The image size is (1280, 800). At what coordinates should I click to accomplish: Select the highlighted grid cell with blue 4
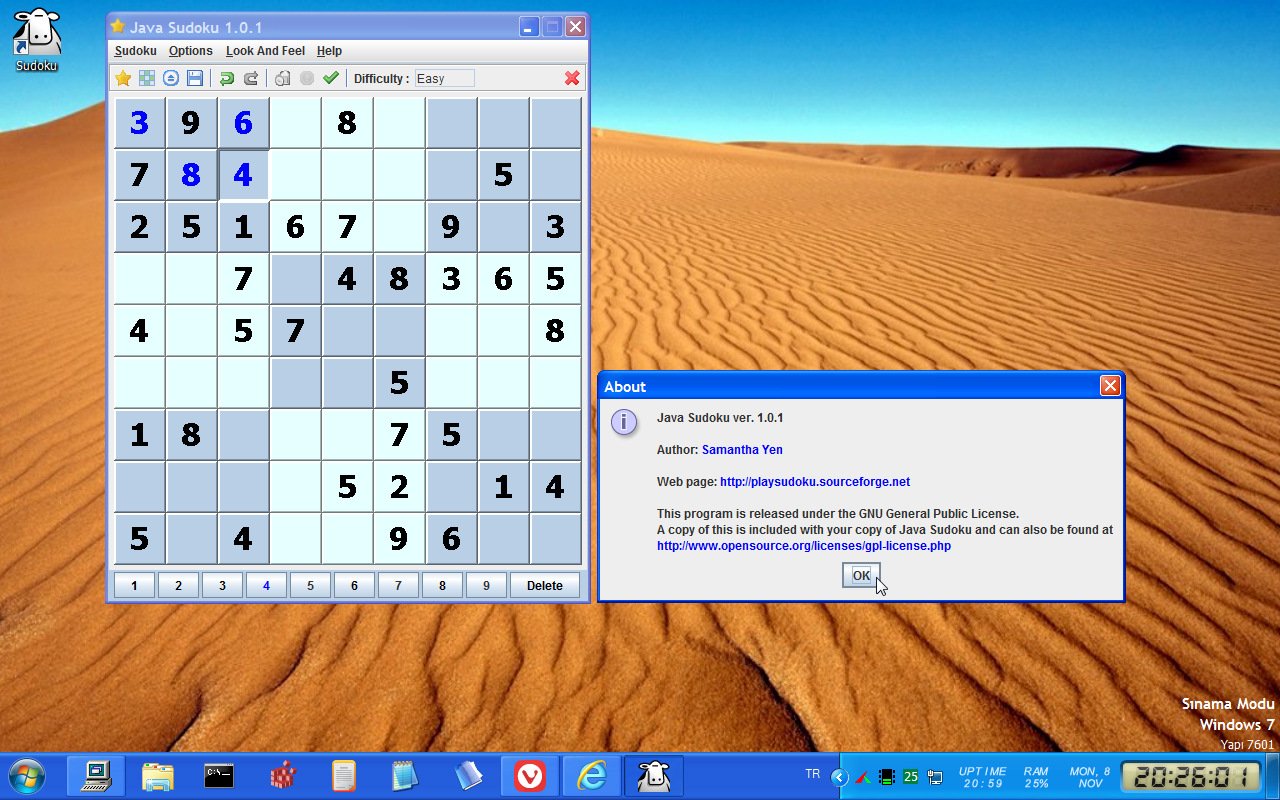coord(243,175)
